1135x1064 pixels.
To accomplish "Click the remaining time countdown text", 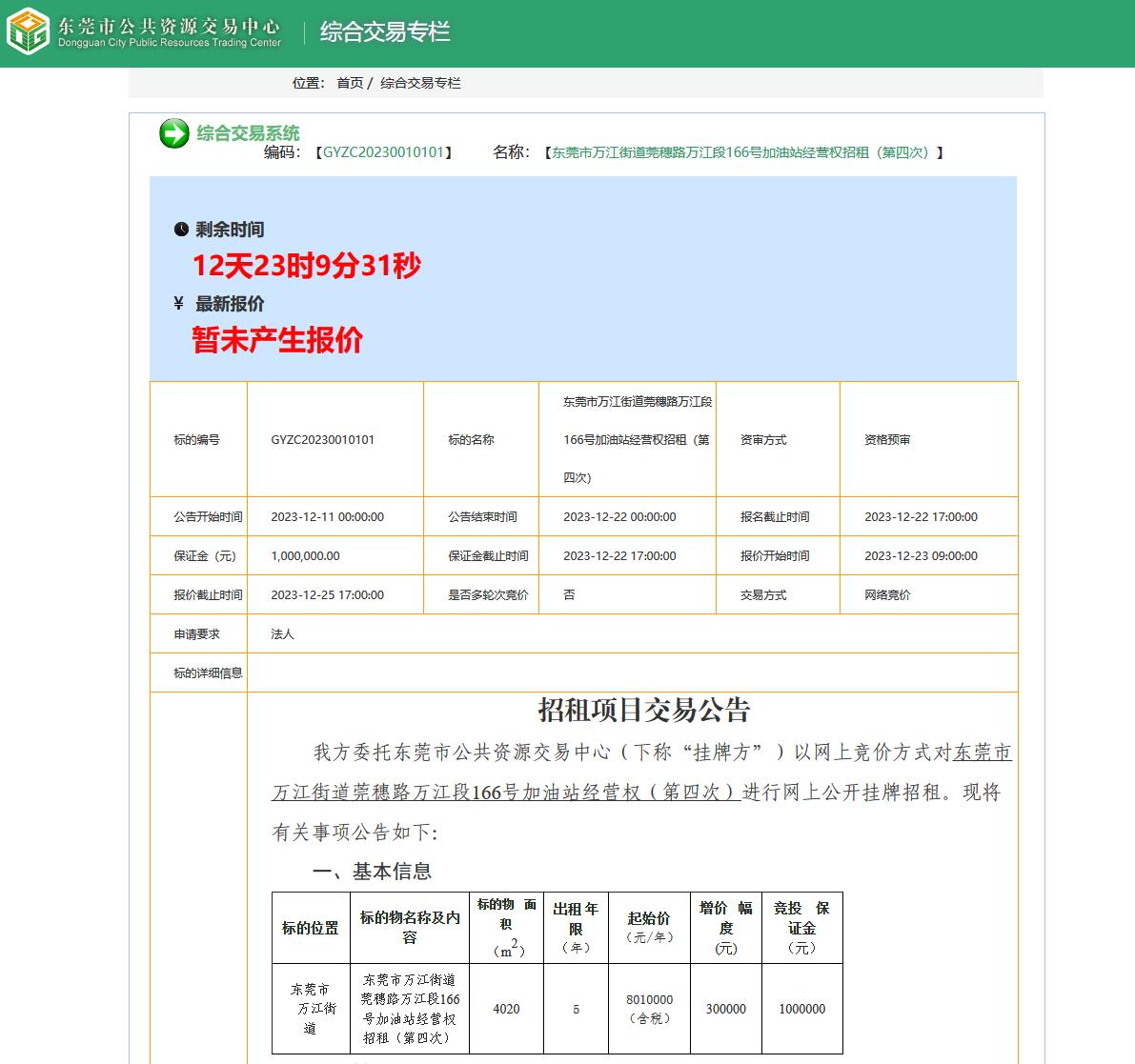I will [x=306, y=266].
